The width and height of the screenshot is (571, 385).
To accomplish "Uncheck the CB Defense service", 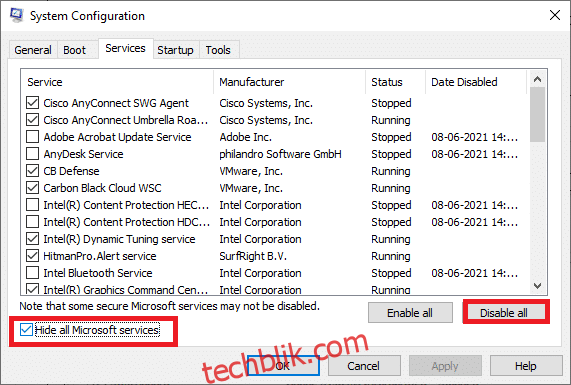I will click(32, 171).
